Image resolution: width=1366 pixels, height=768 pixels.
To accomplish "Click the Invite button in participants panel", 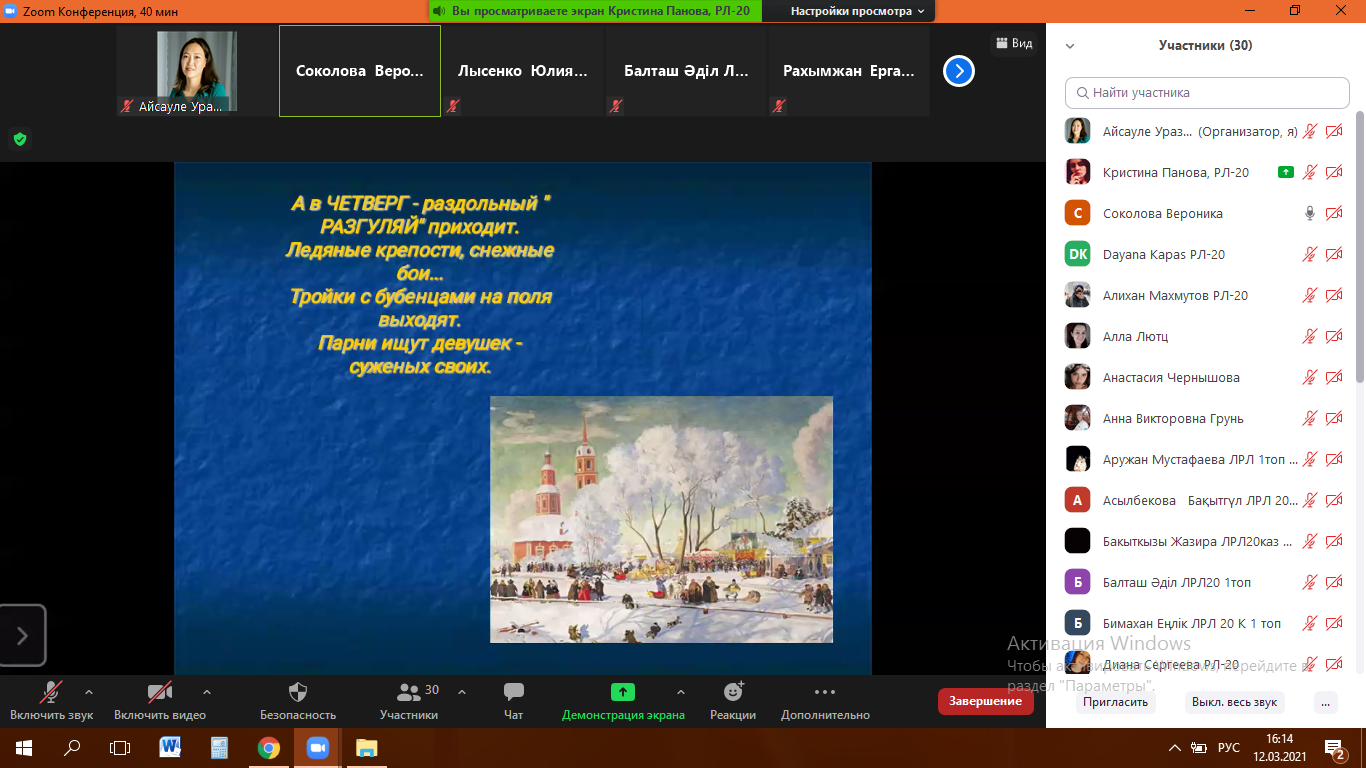I will 1116,702.
